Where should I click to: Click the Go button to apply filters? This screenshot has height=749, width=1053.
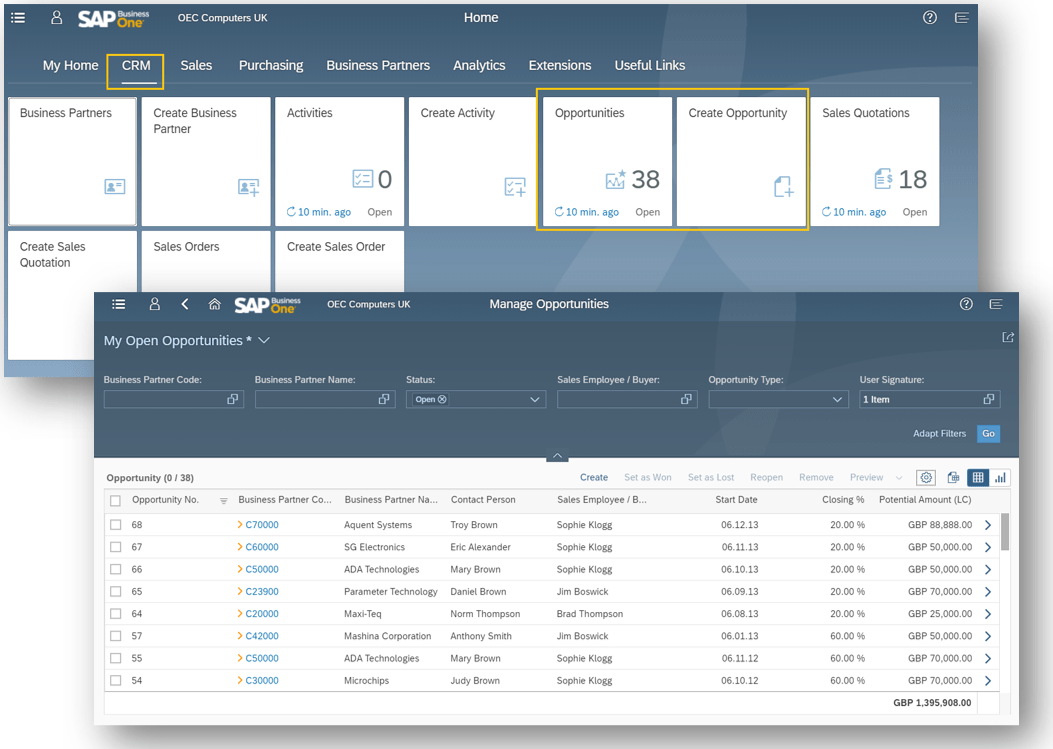[x=988, y=433]
